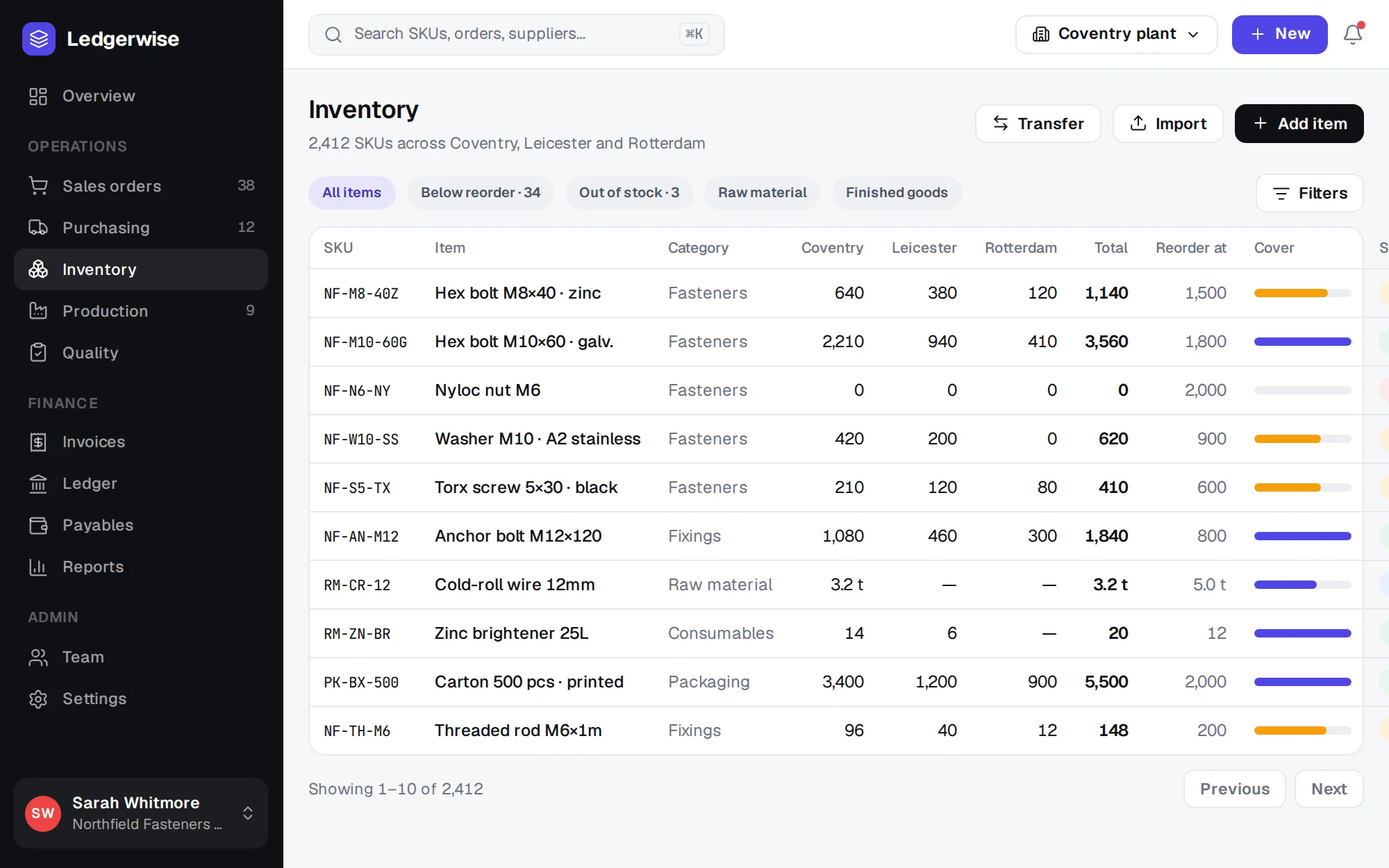Open item Anchor bolt M12×120
Screen dimensions: 1389x868
tap(518, 536)
